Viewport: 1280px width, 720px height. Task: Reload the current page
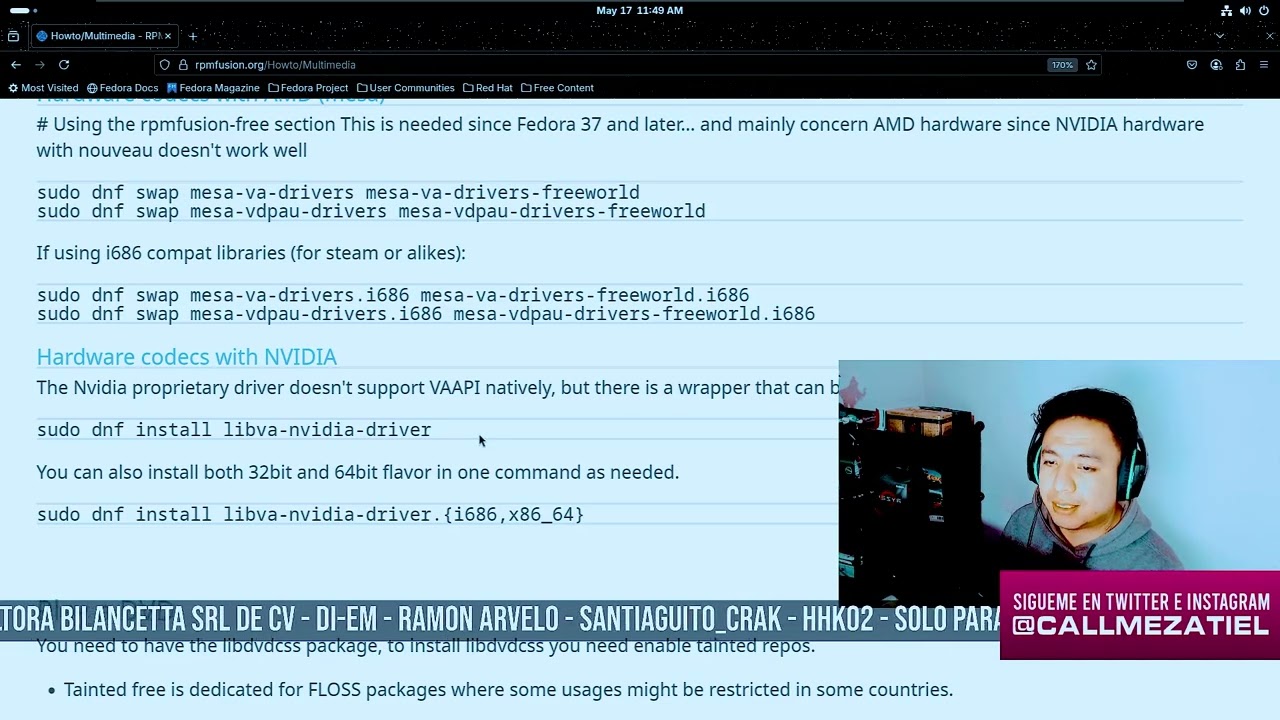pos(64,65)
